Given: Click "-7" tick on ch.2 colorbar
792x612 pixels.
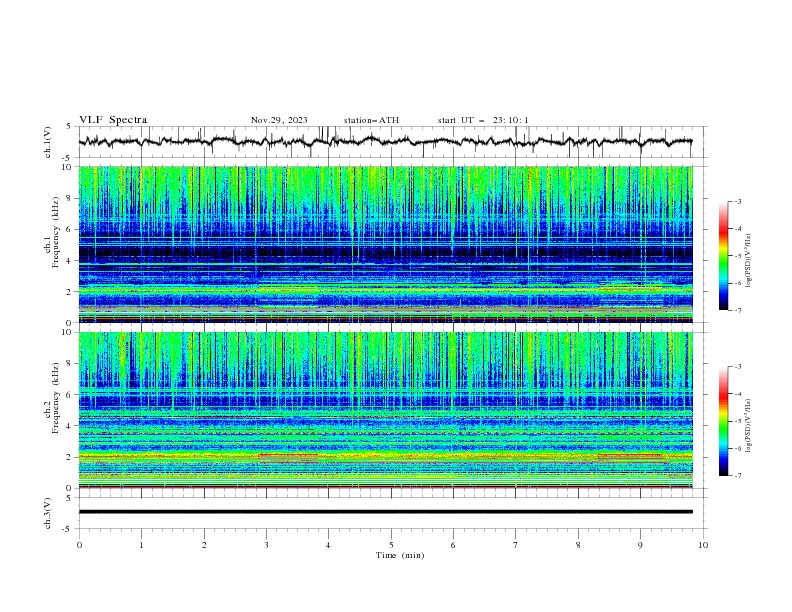Looking at the screenshot, I should [x=737, y=476].
